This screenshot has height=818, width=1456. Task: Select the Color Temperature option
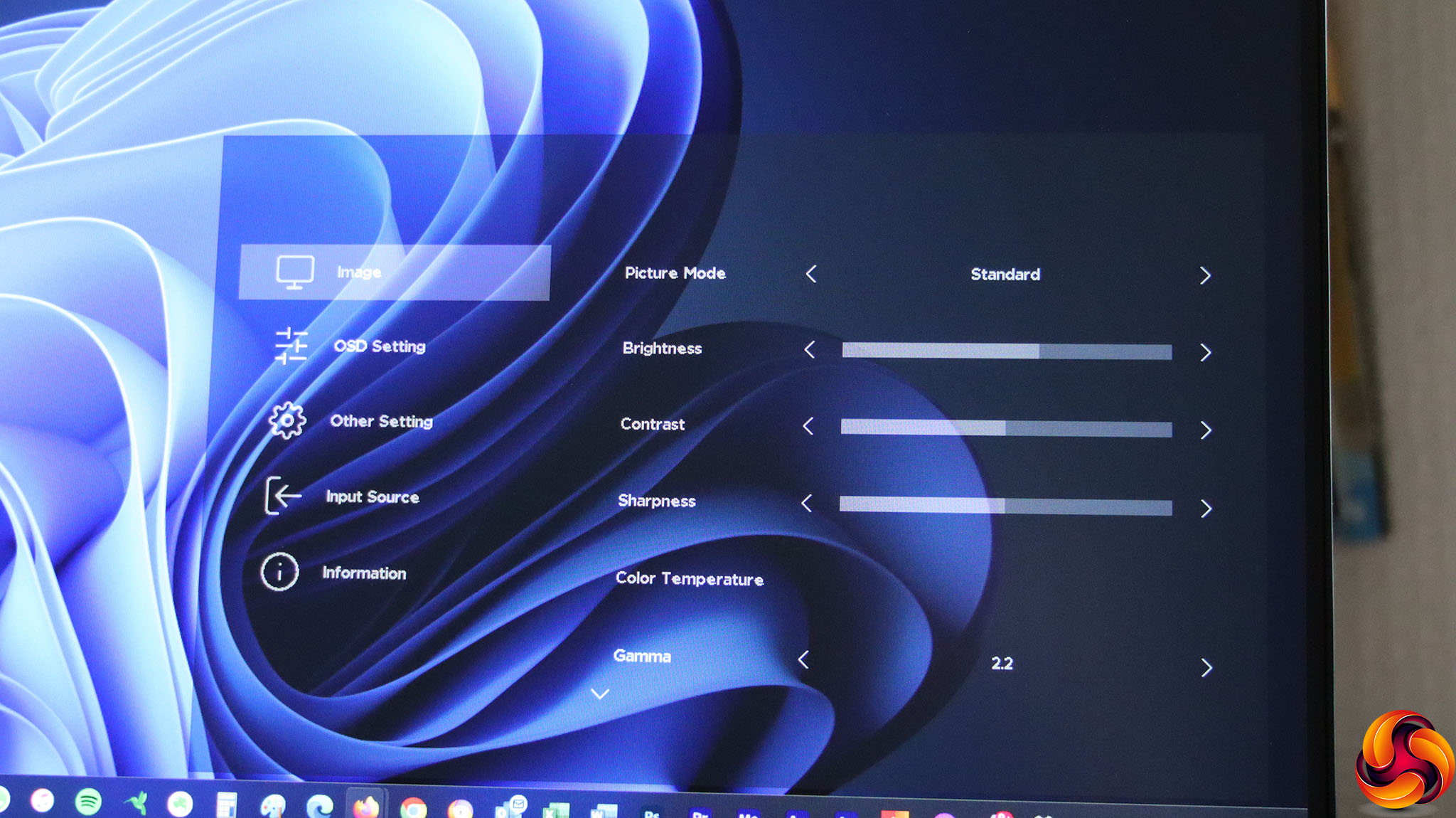(x=689, y=578)
